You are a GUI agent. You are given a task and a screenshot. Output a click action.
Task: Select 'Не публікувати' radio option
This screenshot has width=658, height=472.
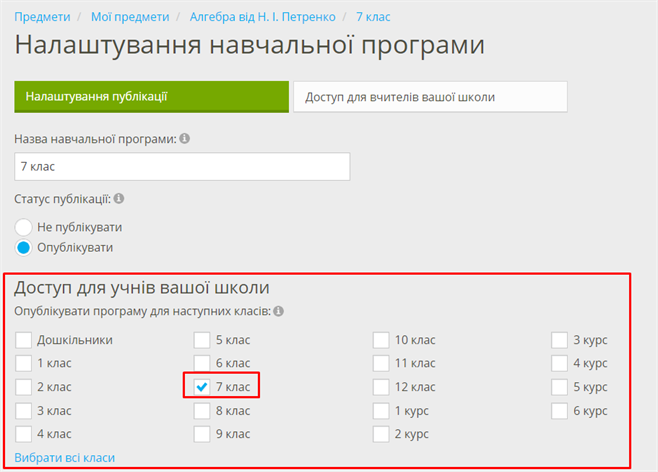[x=24, y=227]
